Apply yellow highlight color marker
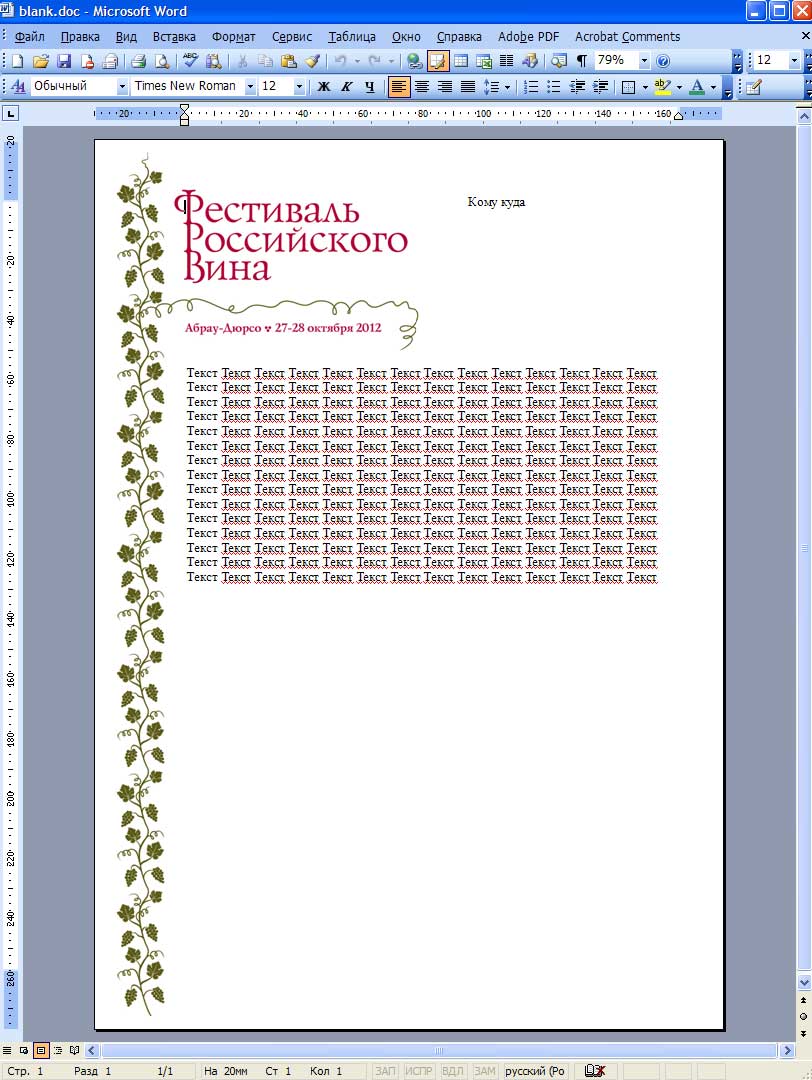Image resolution: width=812 pixels, height=1080 pixels. click(662, 87)
